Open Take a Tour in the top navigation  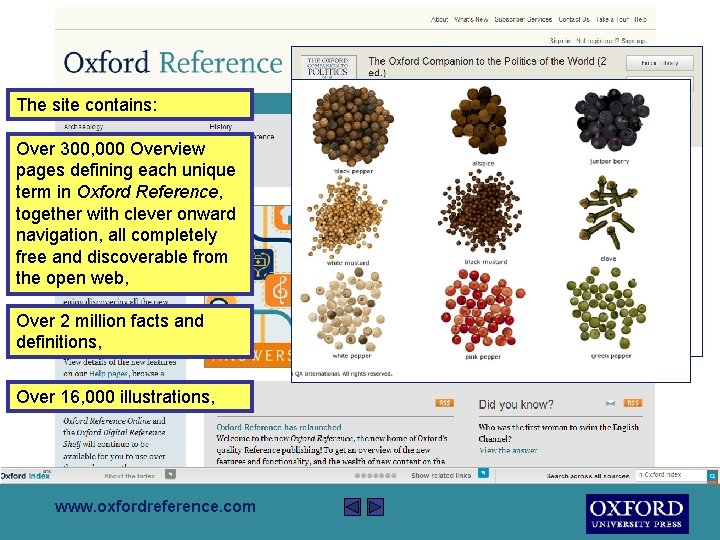612,19
